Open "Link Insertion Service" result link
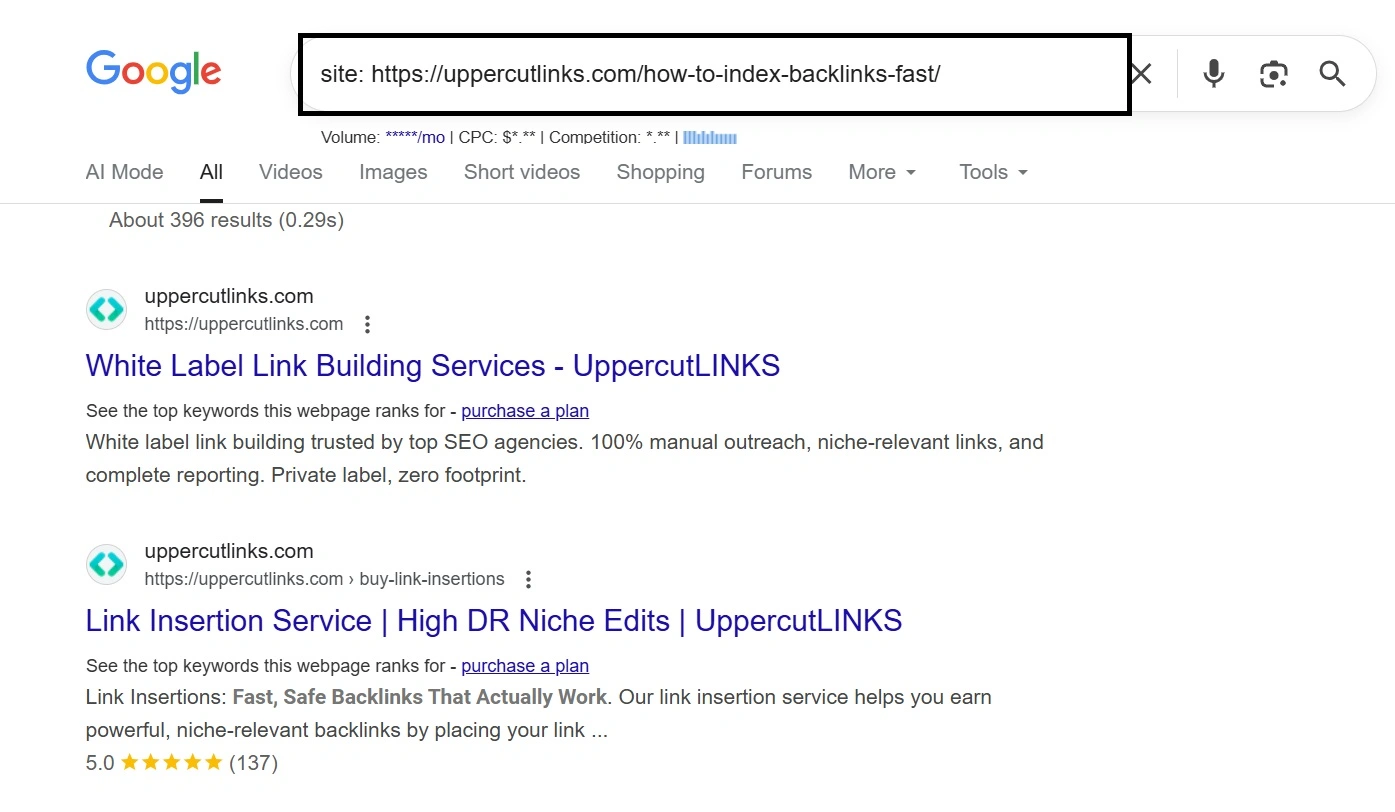 tap(494, 620)
